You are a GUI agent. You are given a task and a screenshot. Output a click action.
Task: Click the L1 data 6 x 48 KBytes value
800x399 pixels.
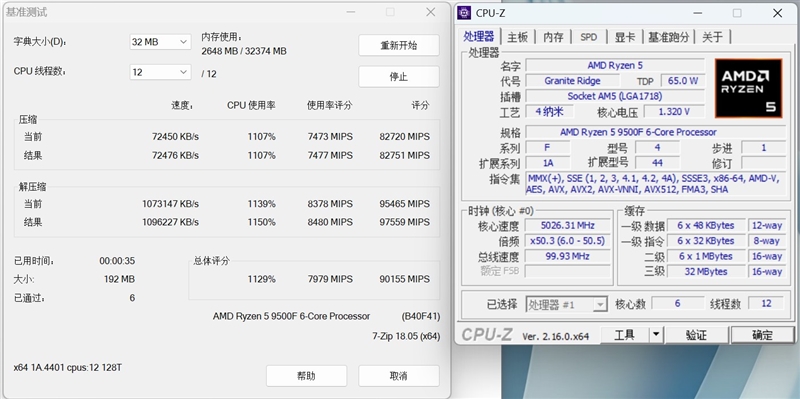tap(706, 226)
